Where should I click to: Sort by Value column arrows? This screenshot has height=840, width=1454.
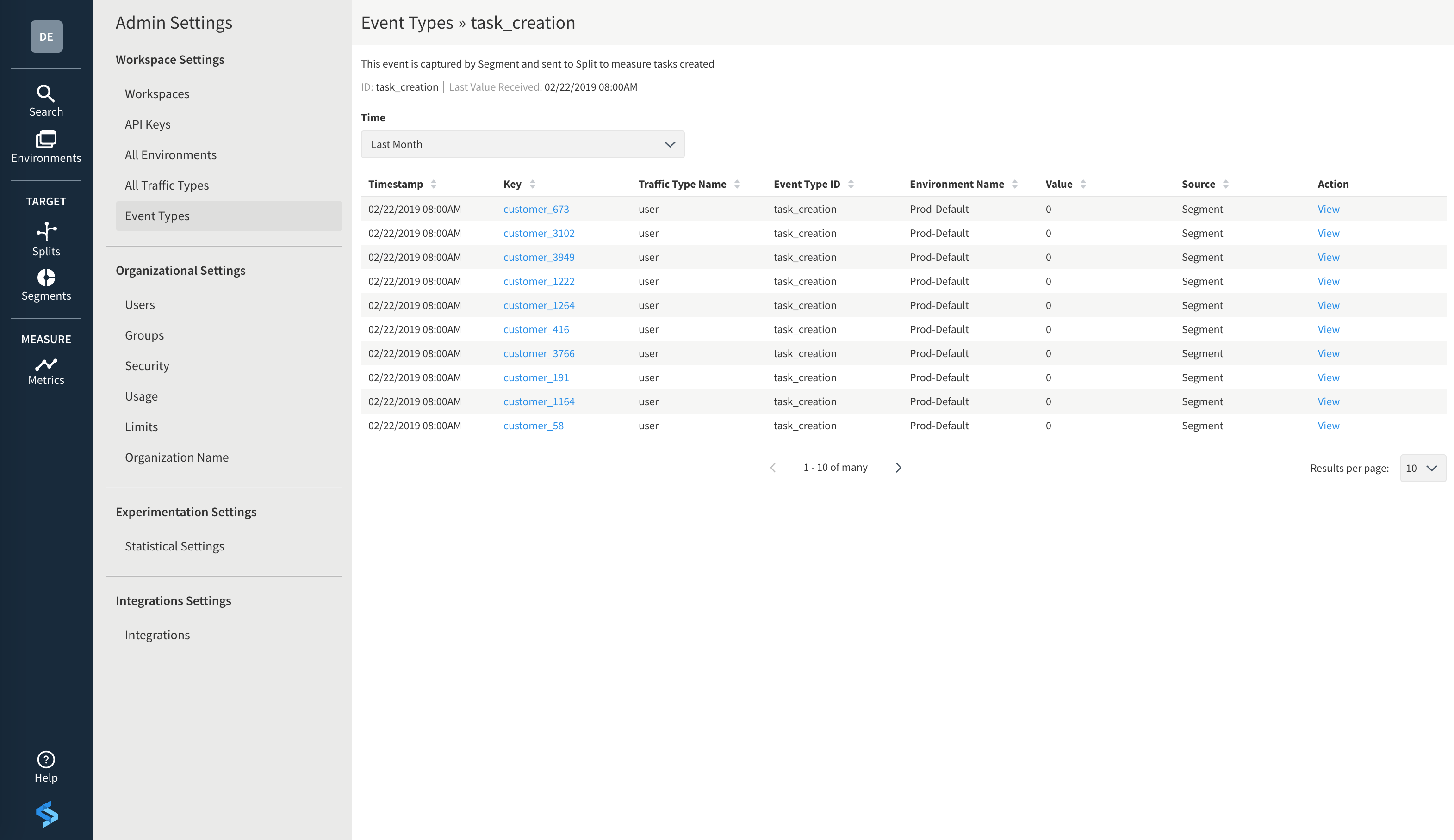click(1083, 184)
